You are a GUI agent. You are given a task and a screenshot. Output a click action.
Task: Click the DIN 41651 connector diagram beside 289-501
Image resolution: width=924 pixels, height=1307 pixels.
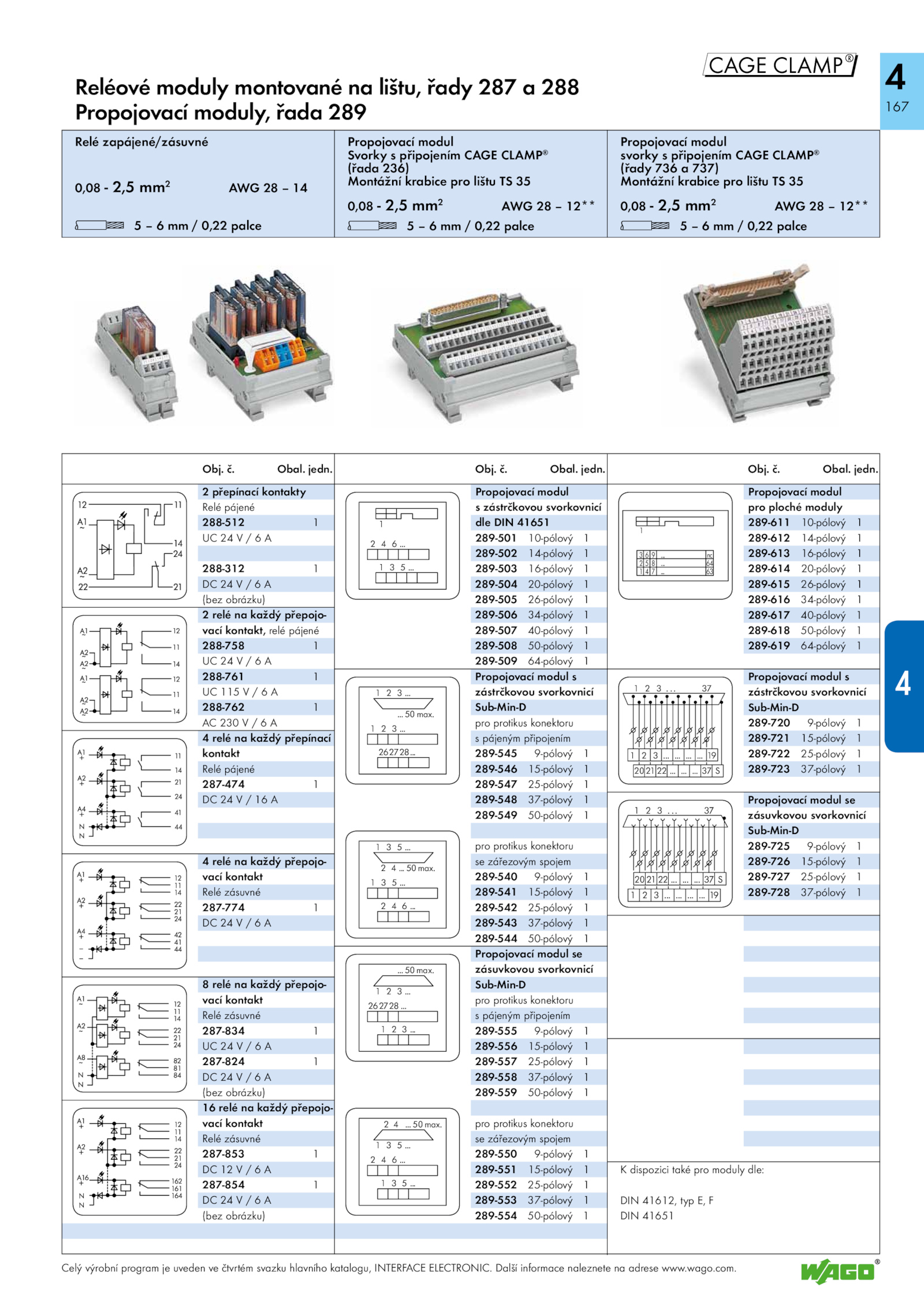(x=403, y=546)
